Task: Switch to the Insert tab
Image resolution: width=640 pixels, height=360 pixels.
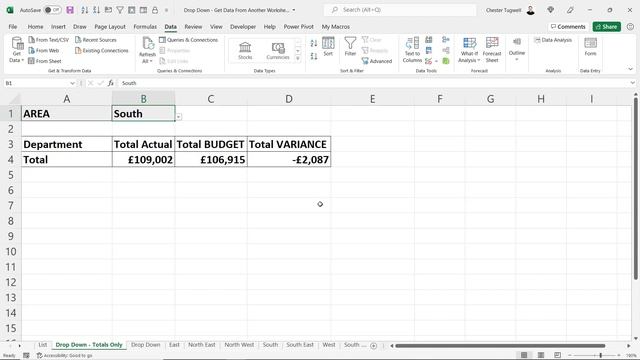Action: [x=58, y=27]
